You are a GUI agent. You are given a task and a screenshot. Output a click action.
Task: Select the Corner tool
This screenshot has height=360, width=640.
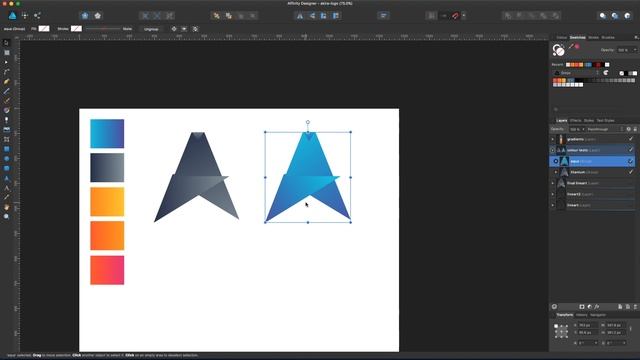[x=7, y=72]
